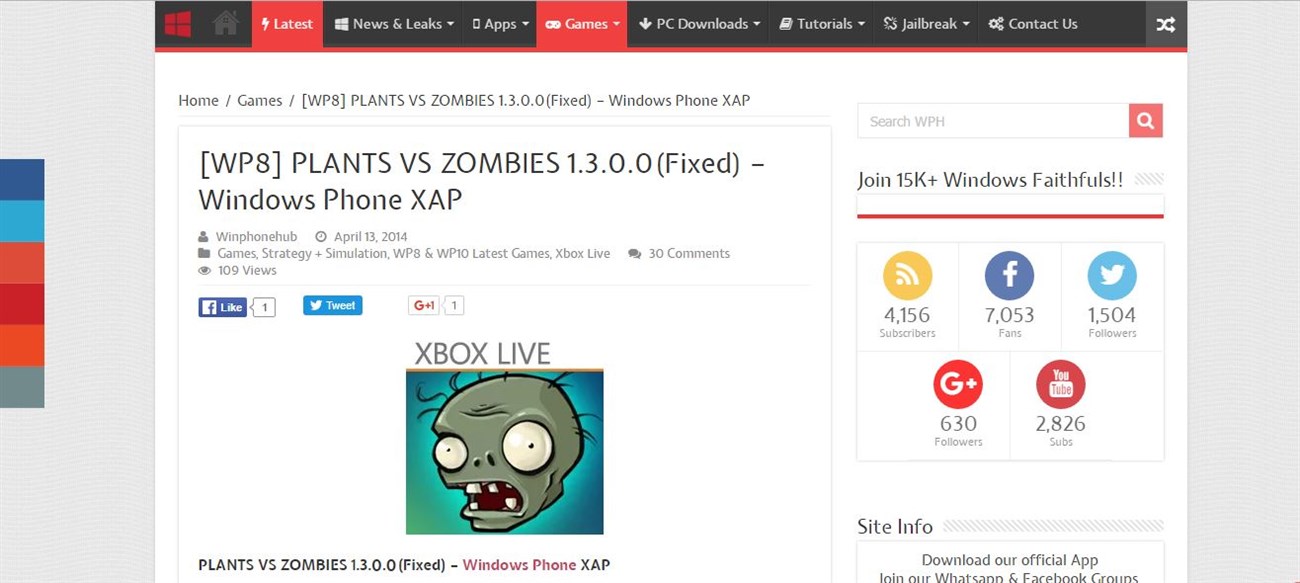Expand the Apps dropdown menu
This screenshot has width=1300, height=583.
pos(500,24)
